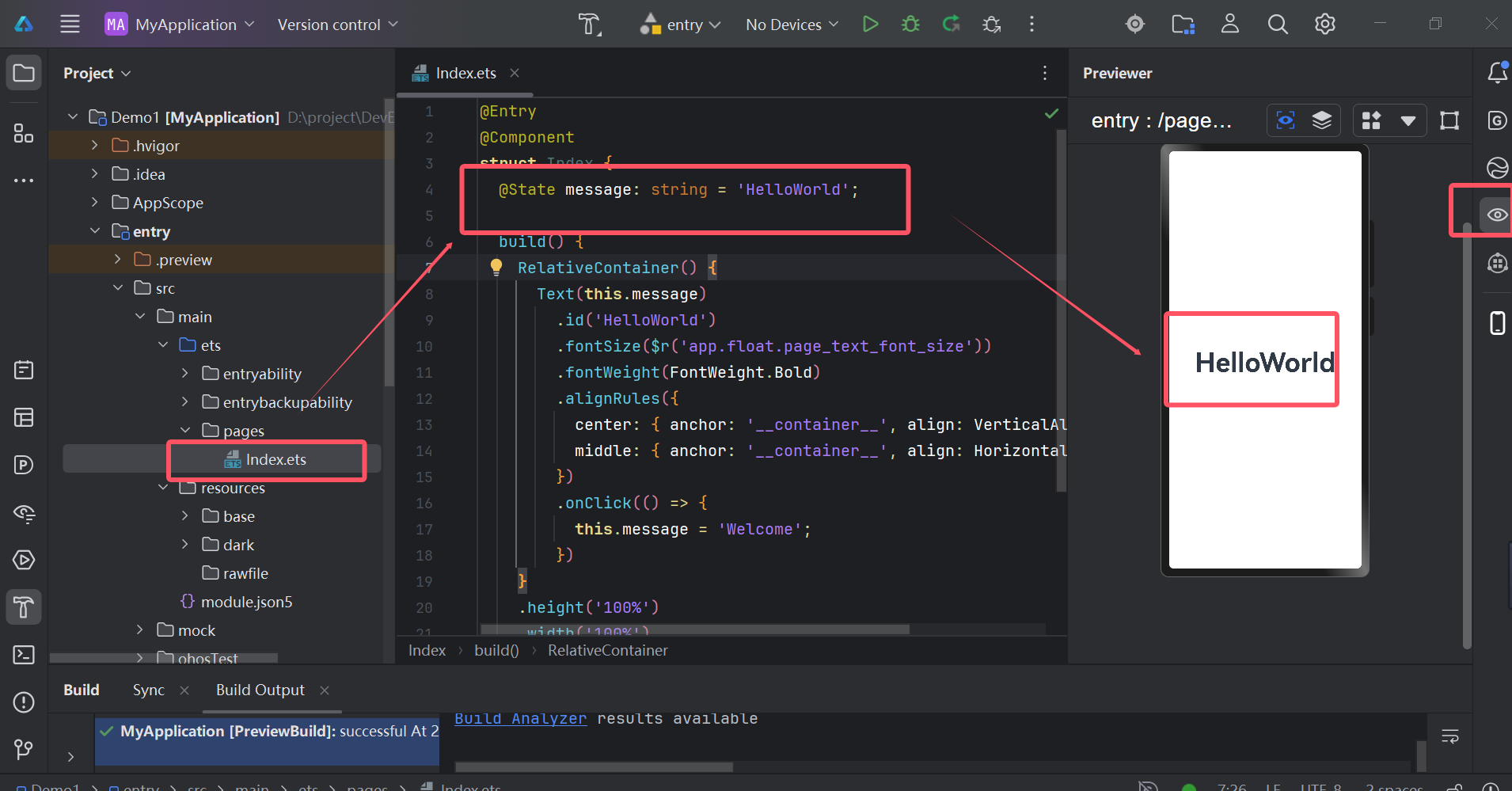Viewport: 1512px width, 791px height.
Task: Expand the .preview folder
Action: (118, 260)
